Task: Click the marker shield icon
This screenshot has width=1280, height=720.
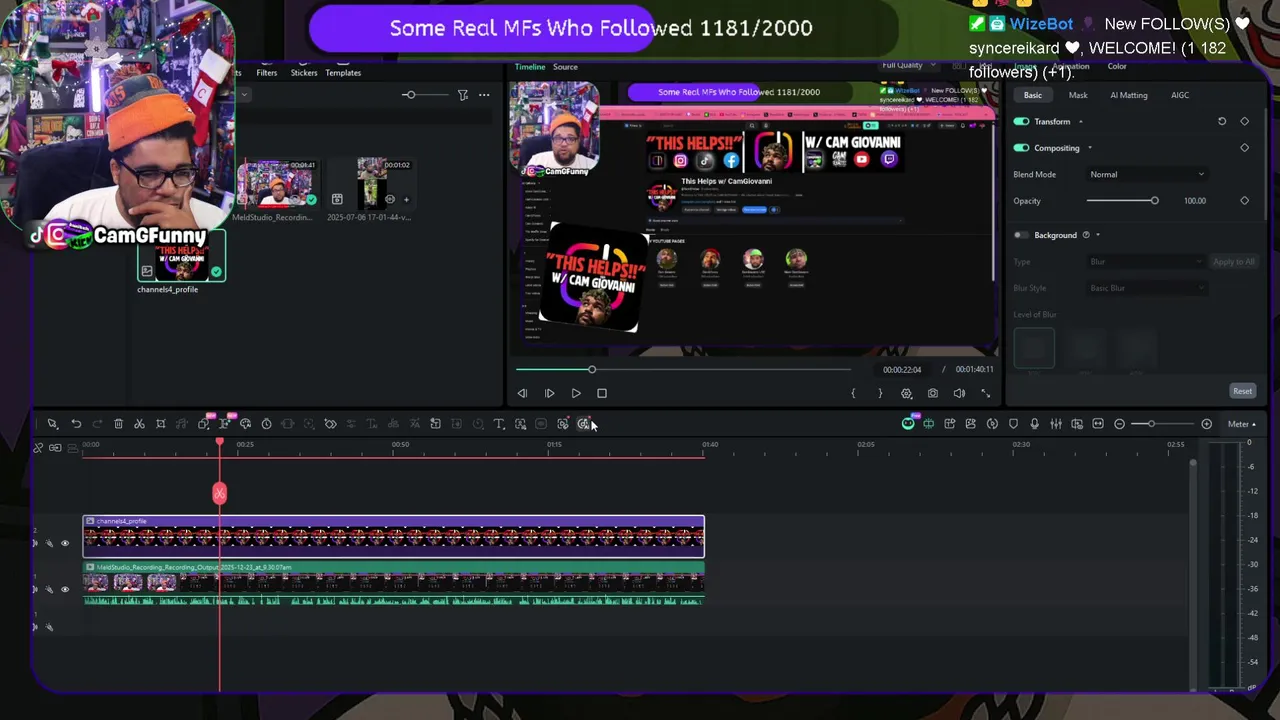Action: click(x=1013, y=424)
